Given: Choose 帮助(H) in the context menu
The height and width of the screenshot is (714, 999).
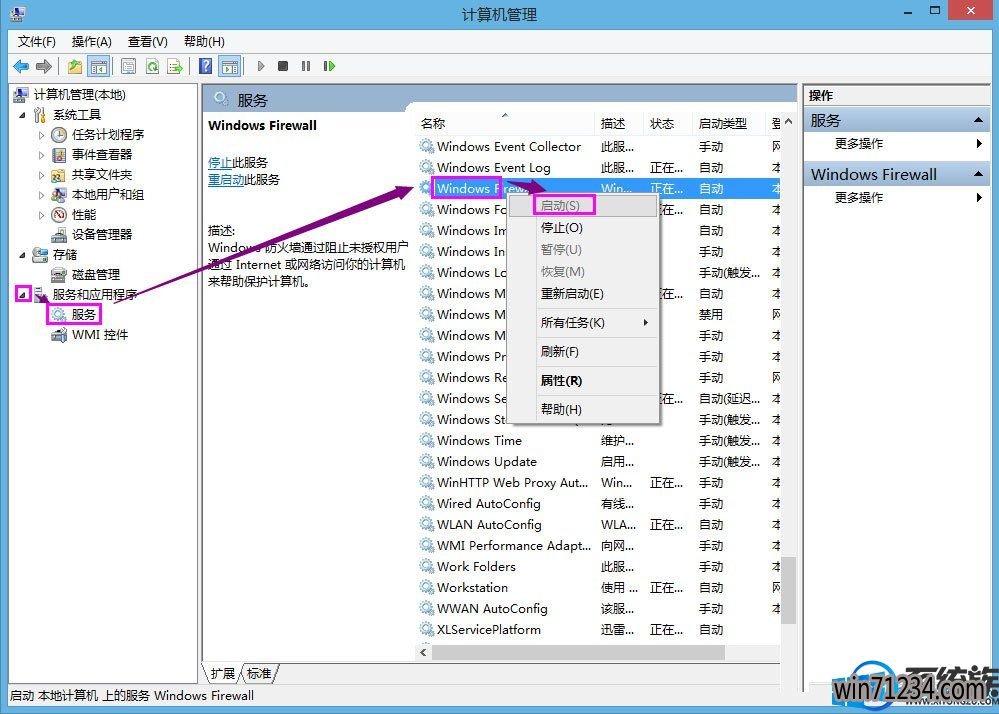Looking at the screenshot, I should point(585,410).
